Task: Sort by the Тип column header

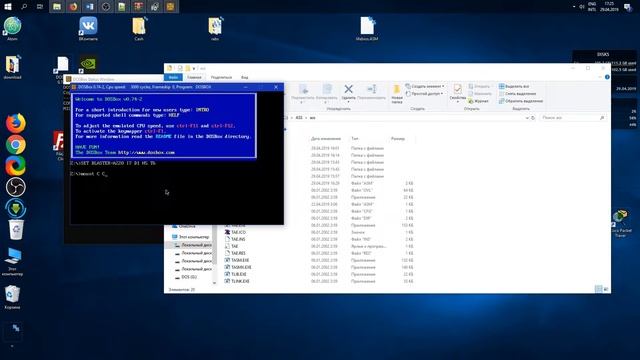Action: [x=355, y=139]
